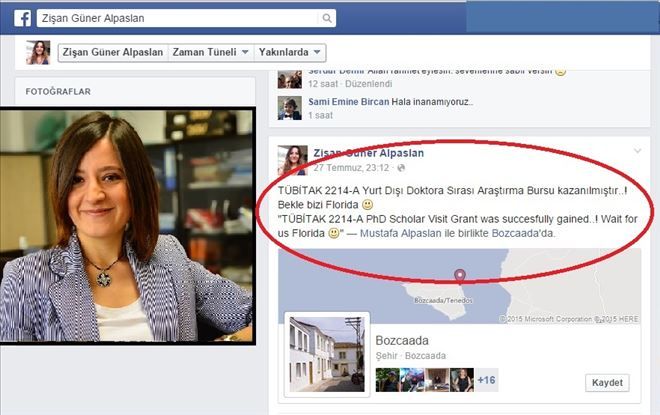Select the Zişan Güner Alpaslan profile tab
Image resolution: width=660 pixels, height=415 pixels.
click(x=113, y=53)
